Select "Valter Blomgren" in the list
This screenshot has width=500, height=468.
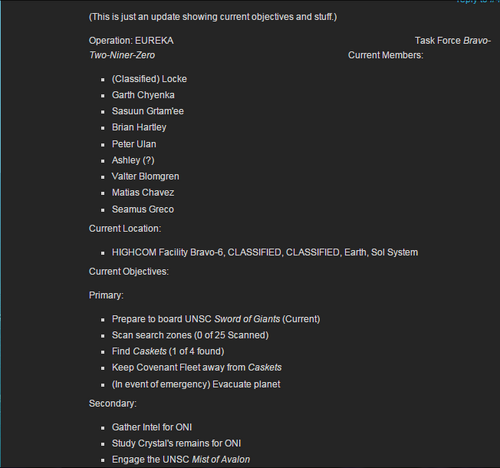pyautogui.click(x=145, y=176)
